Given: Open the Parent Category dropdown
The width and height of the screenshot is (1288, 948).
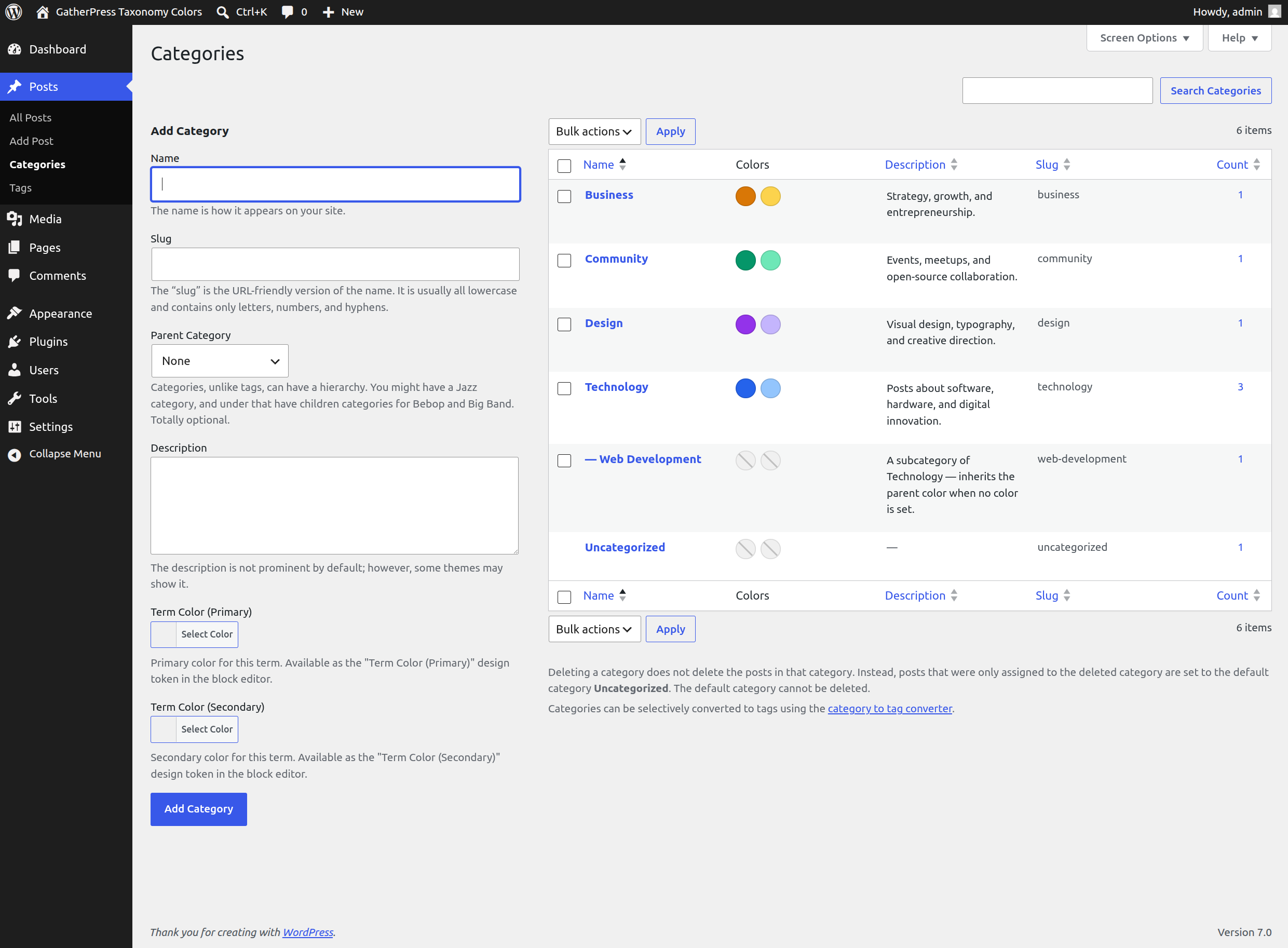Looking at the screenshot, I should click(x=220, y=361).
